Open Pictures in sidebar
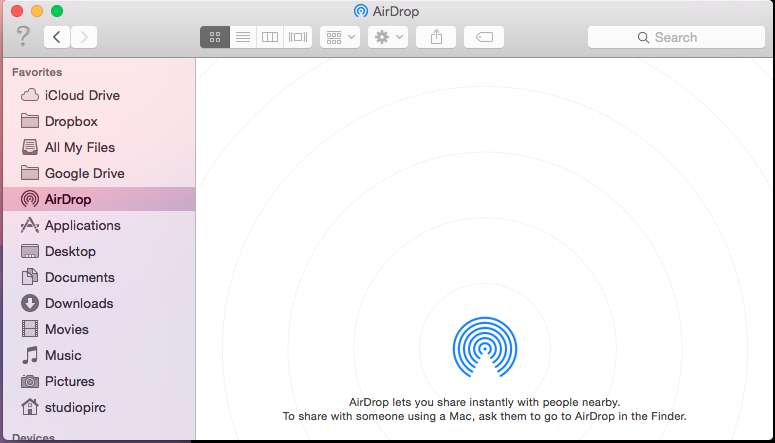 tap(70, 382)
